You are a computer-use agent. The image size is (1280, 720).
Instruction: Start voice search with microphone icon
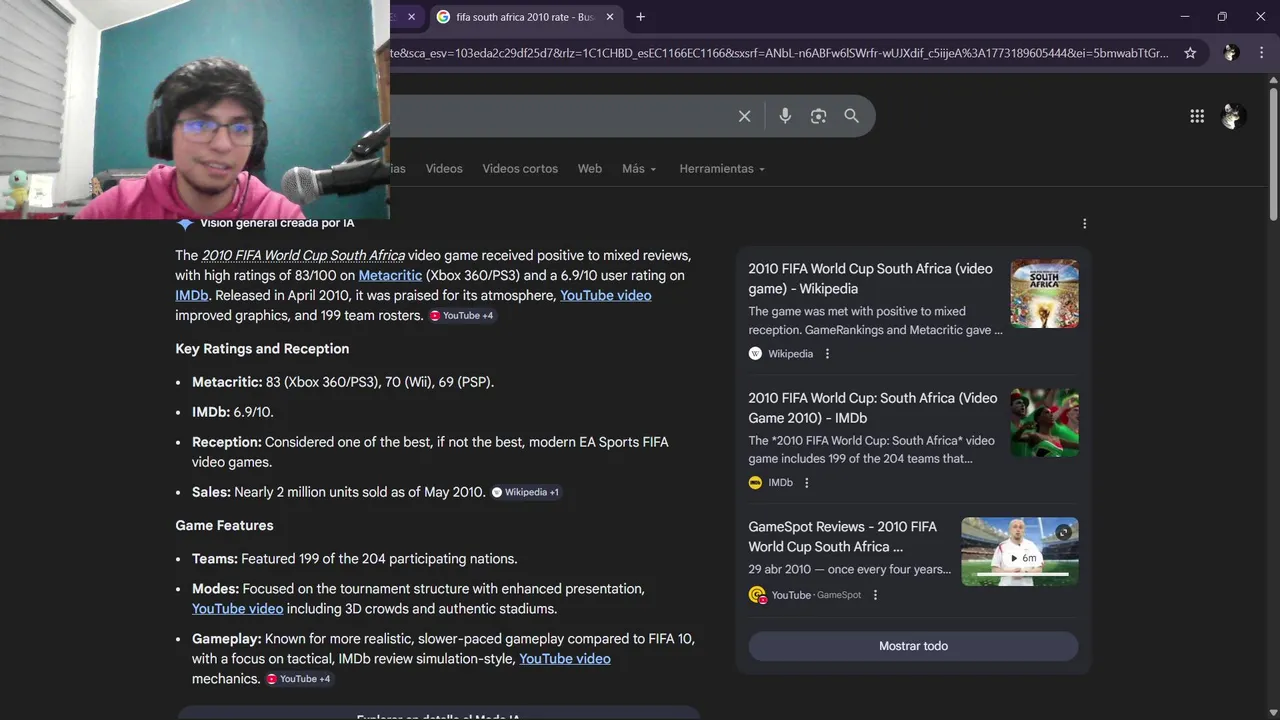[x=785, y=116]
